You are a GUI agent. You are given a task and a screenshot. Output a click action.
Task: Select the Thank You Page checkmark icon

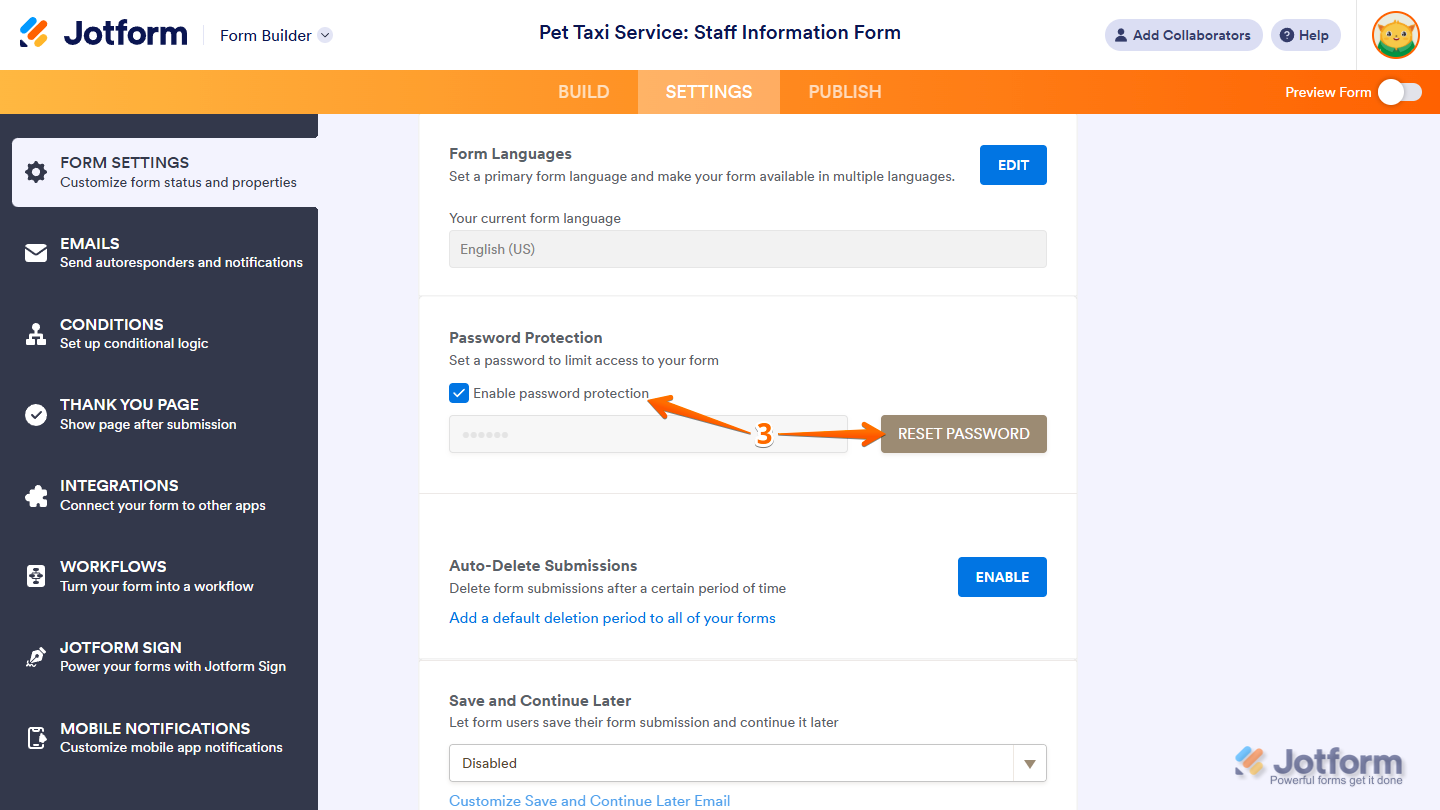coord(36,414)
